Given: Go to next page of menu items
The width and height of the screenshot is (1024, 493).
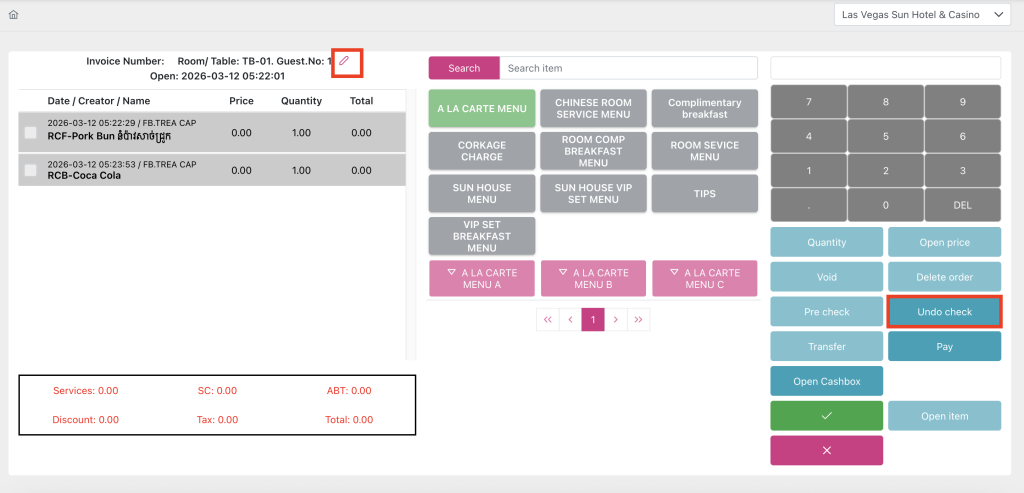Looking at the screenshot, I should [x=616, y=320].
